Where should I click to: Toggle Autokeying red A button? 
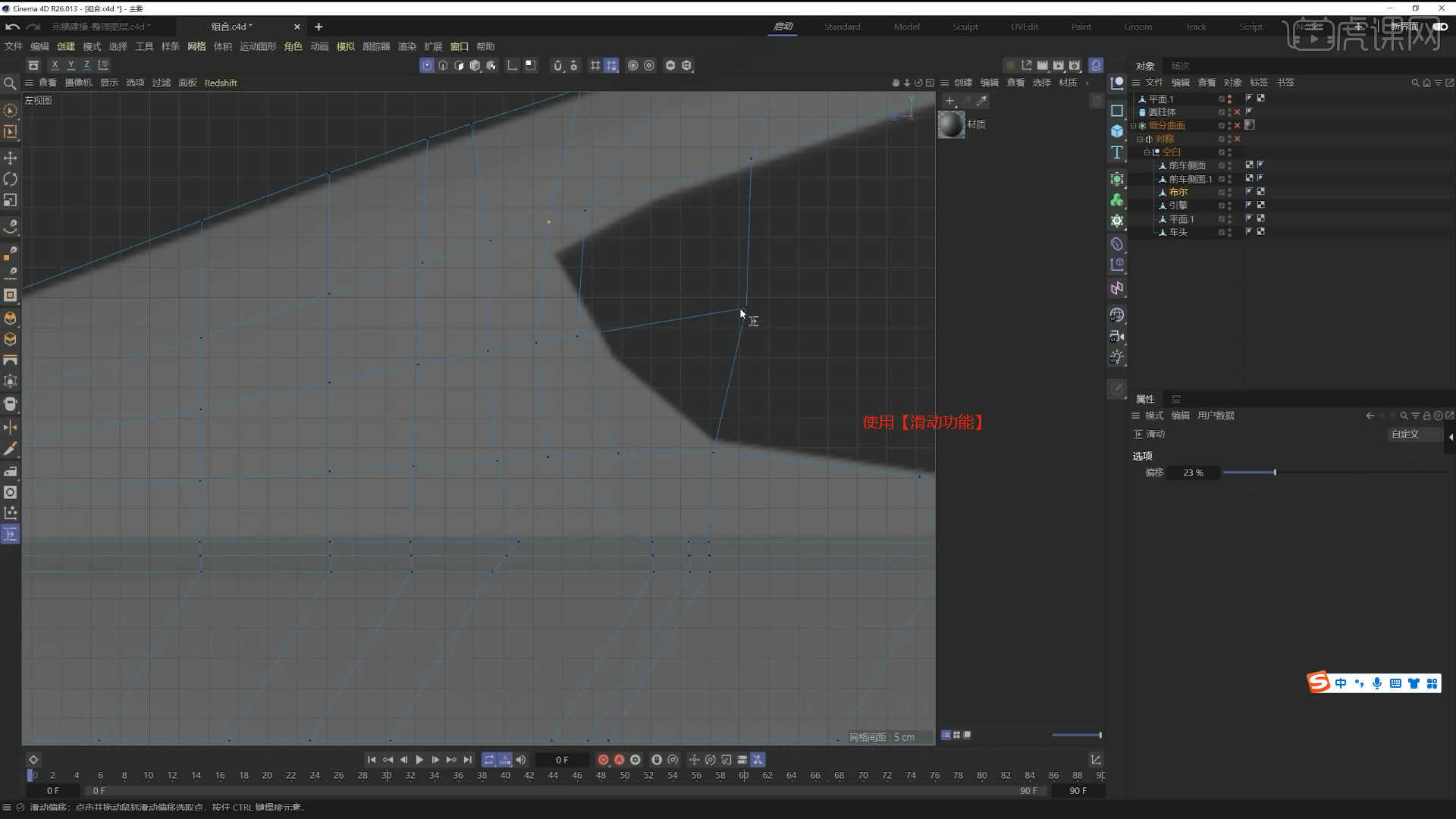(620, 760)
